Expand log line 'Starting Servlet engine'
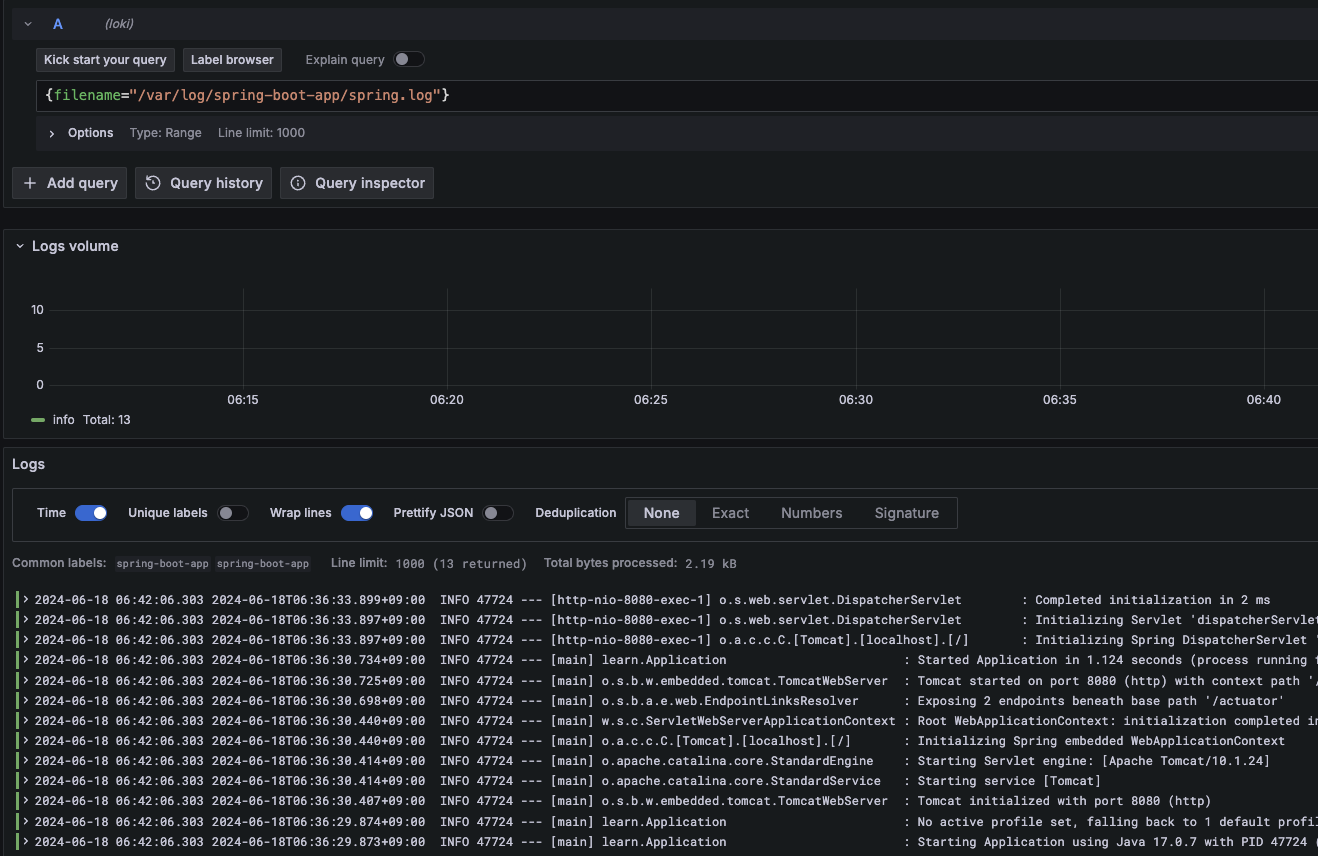Viewport: 1318px width, 856px height. click(x=26, y=761)
